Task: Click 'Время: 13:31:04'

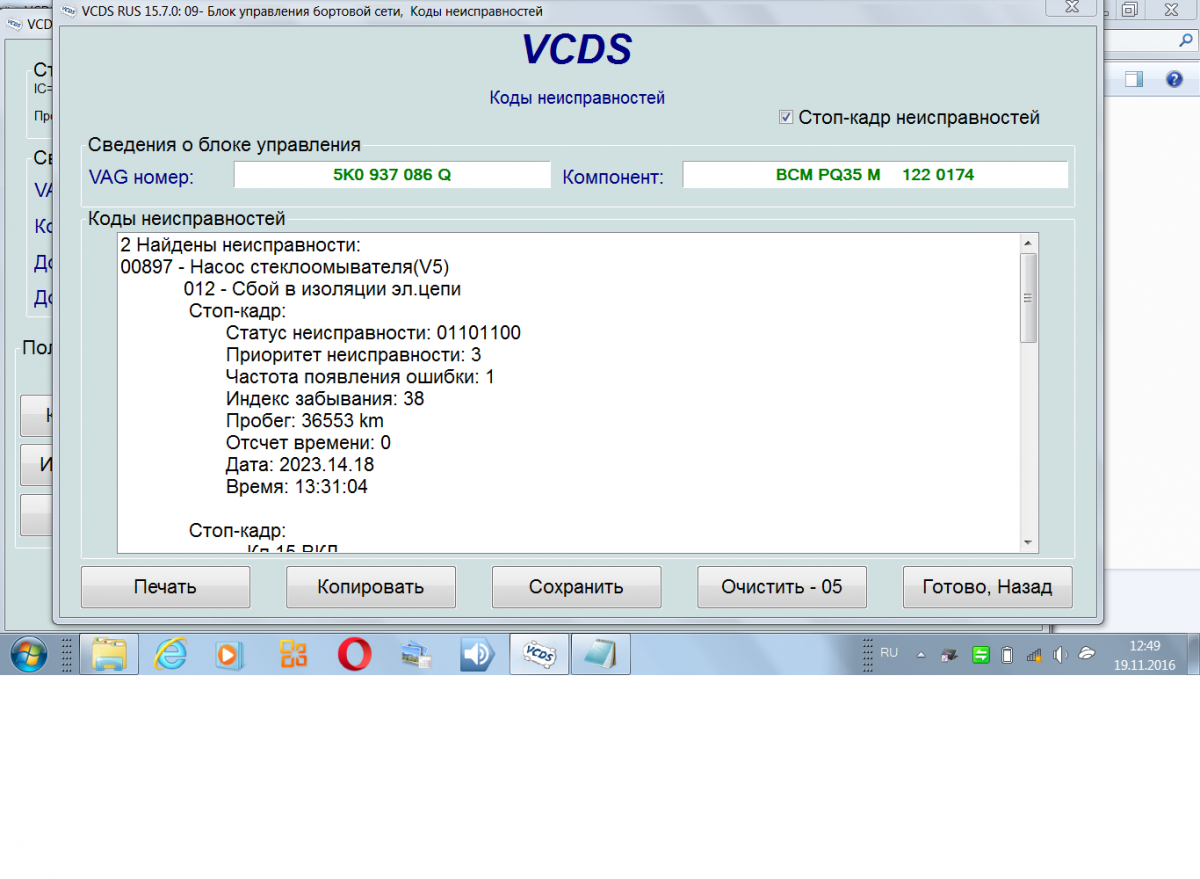Action: pos(297,487)
